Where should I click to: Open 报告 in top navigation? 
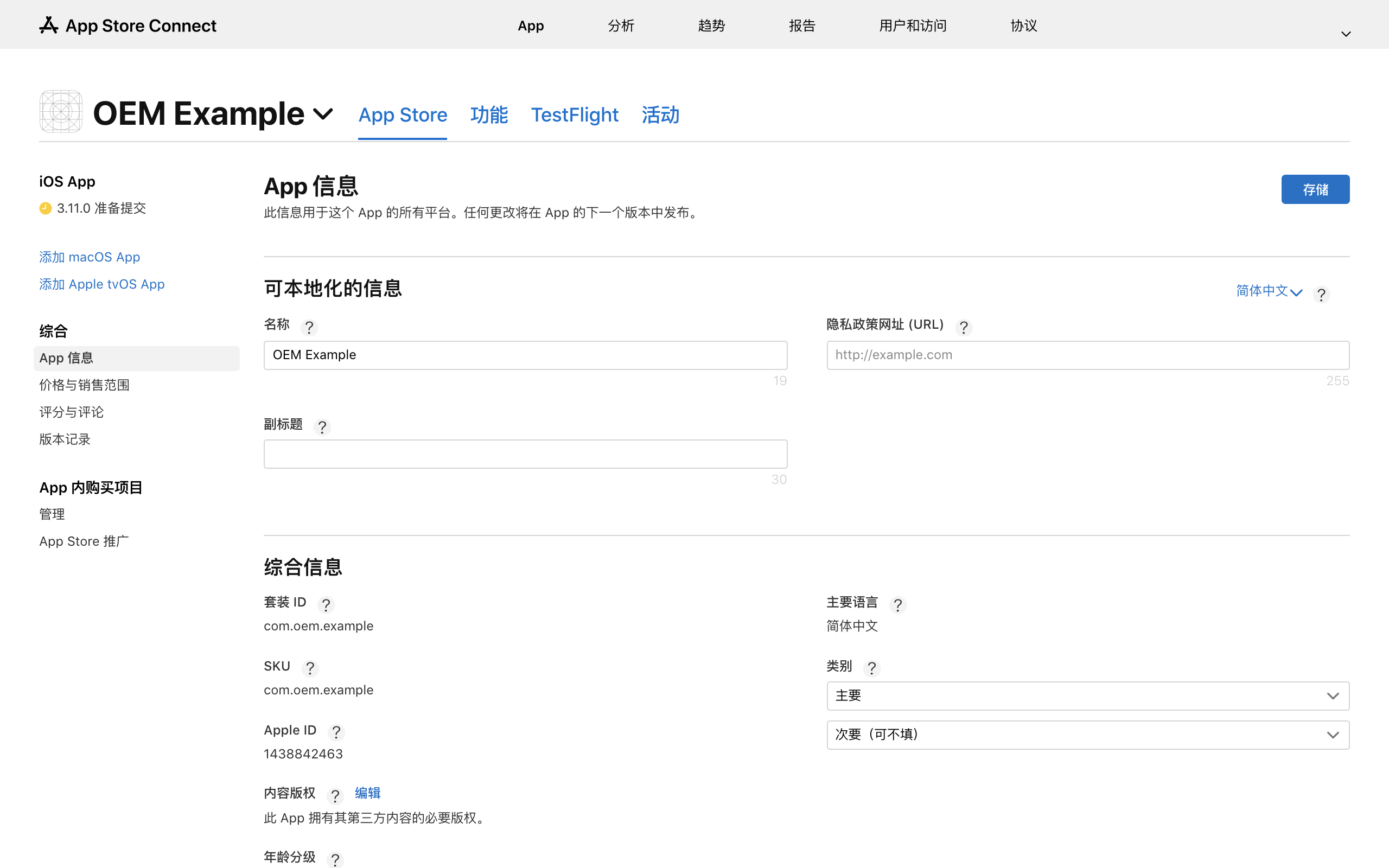[x=802, y=25]
